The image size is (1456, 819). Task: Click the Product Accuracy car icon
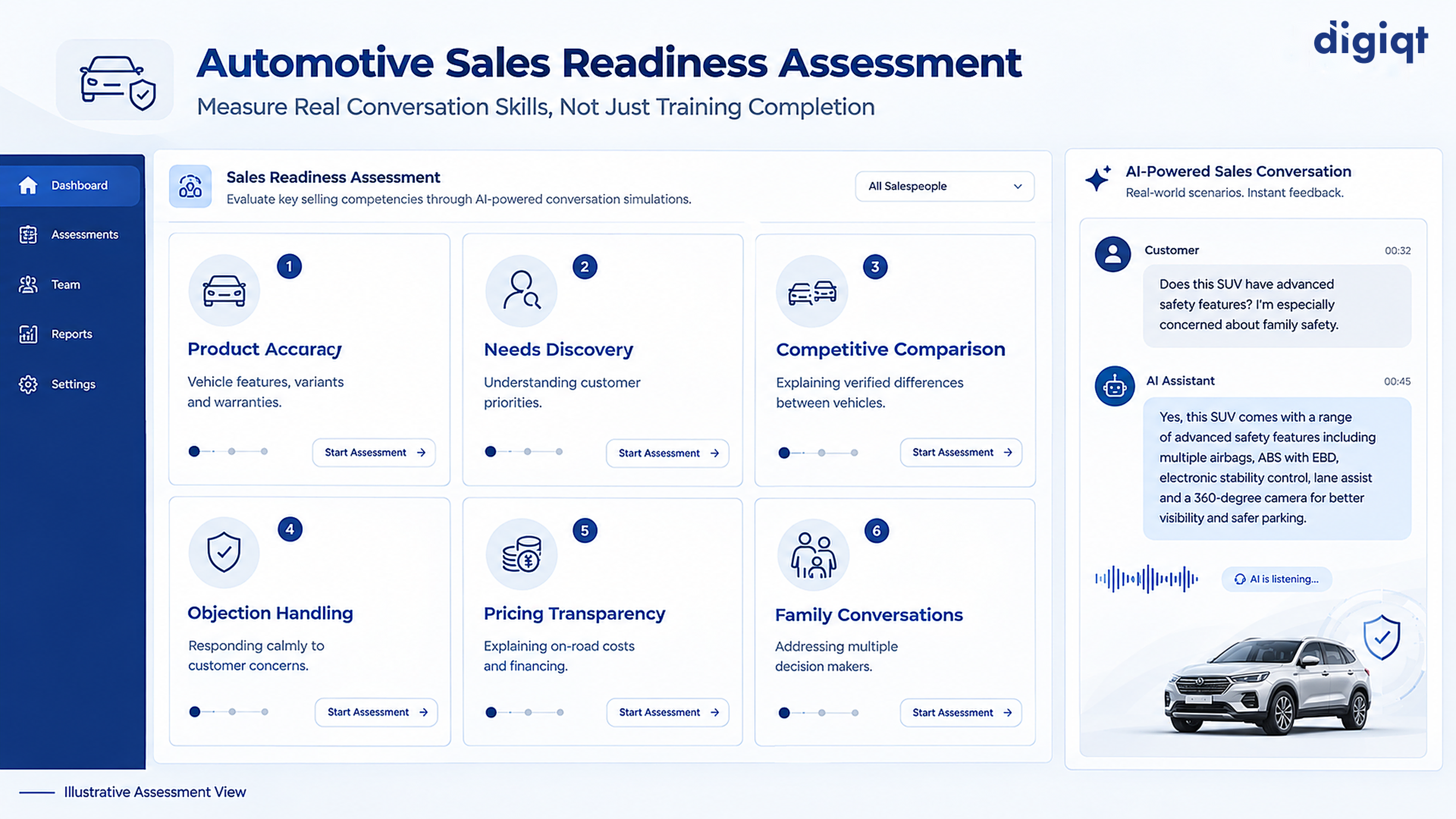[224, 290]
